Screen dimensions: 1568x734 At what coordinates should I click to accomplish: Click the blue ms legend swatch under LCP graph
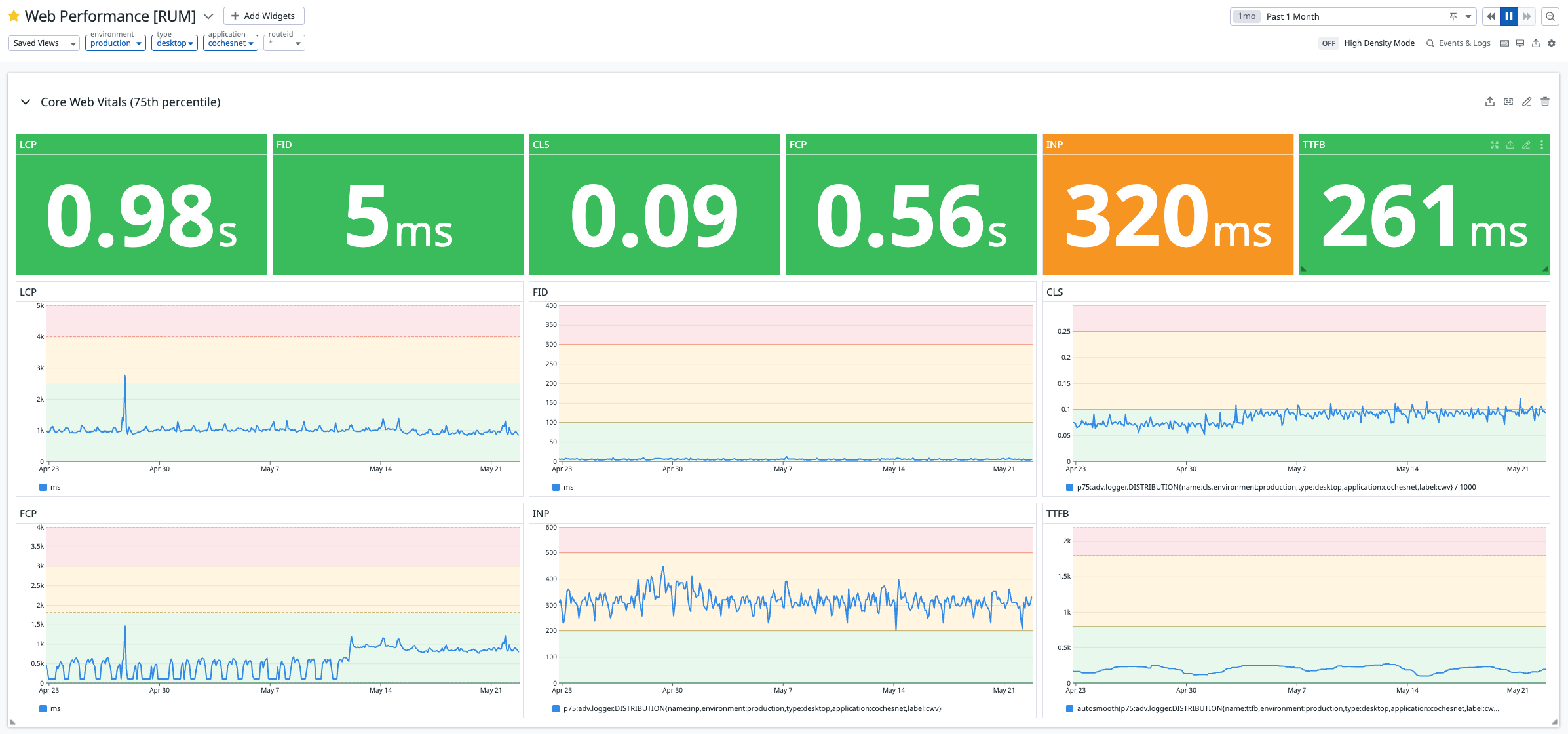click(43, 487)
